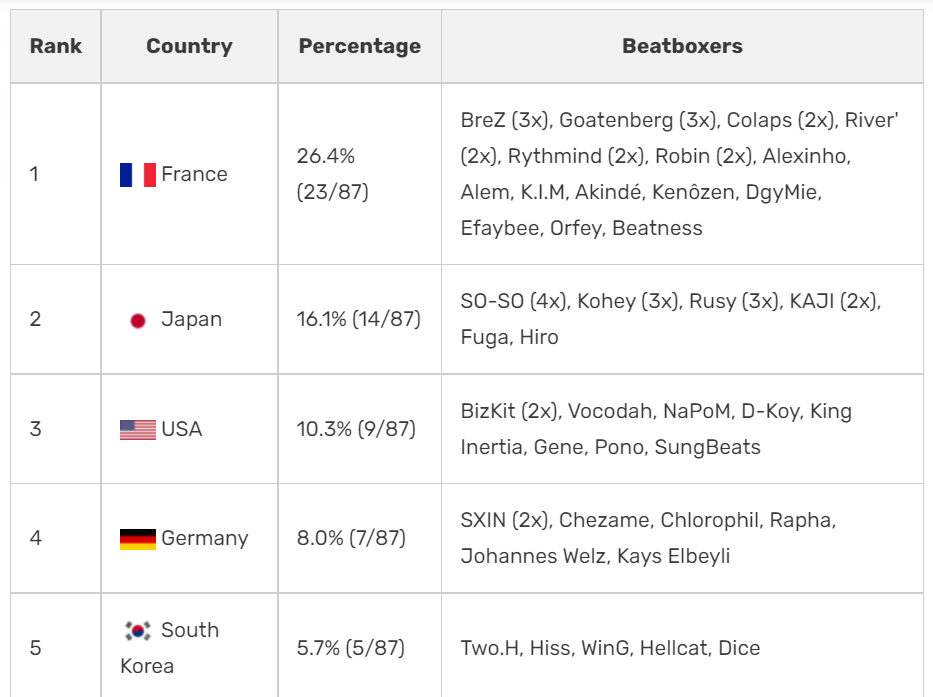Select the Country column header
Image resolution: width=933 pixels, height=697 pixels.
pyautogui.click(x=189, y=46)
